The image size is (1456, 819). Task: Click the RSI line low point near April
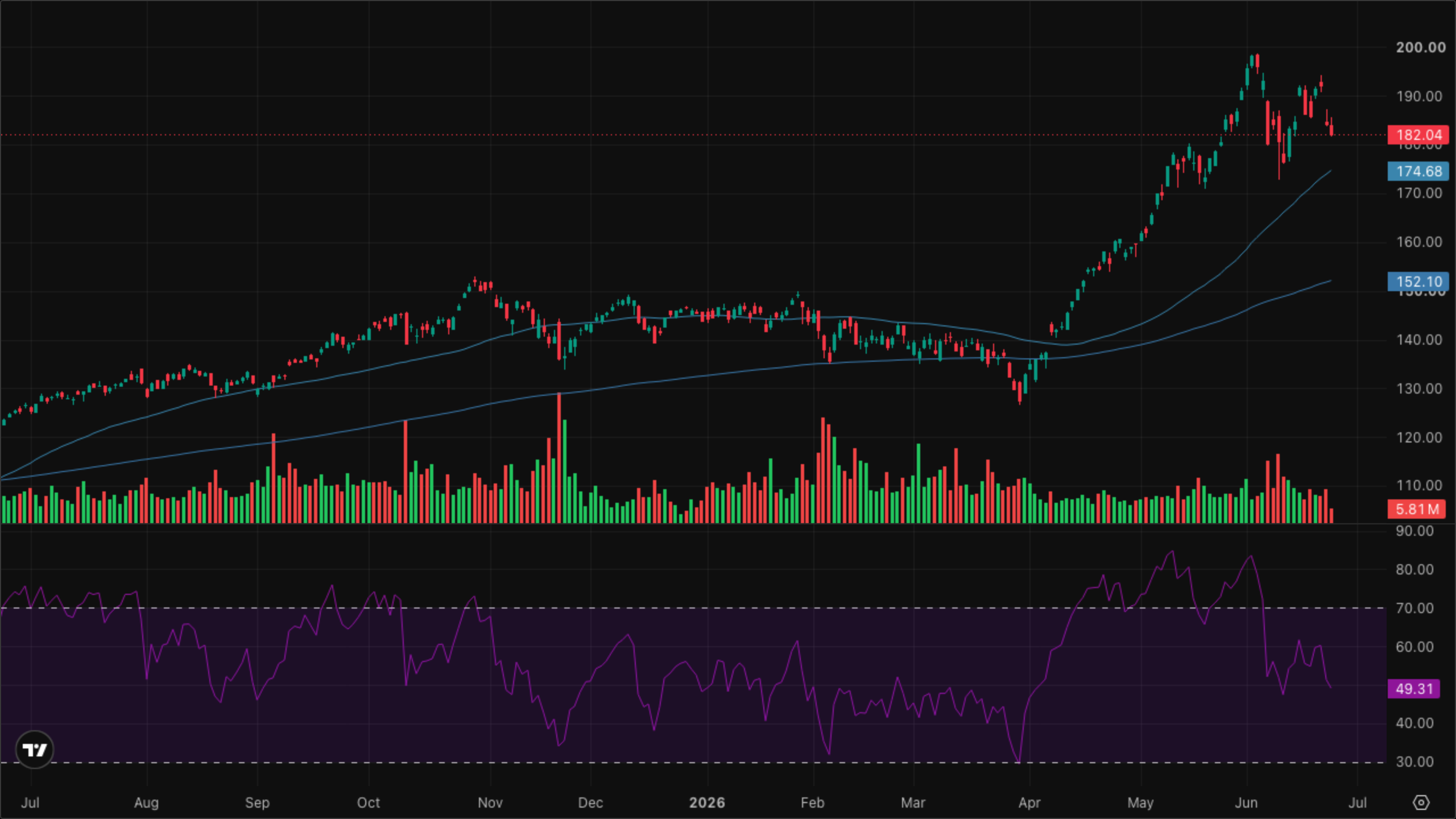tap(1018, 760)
